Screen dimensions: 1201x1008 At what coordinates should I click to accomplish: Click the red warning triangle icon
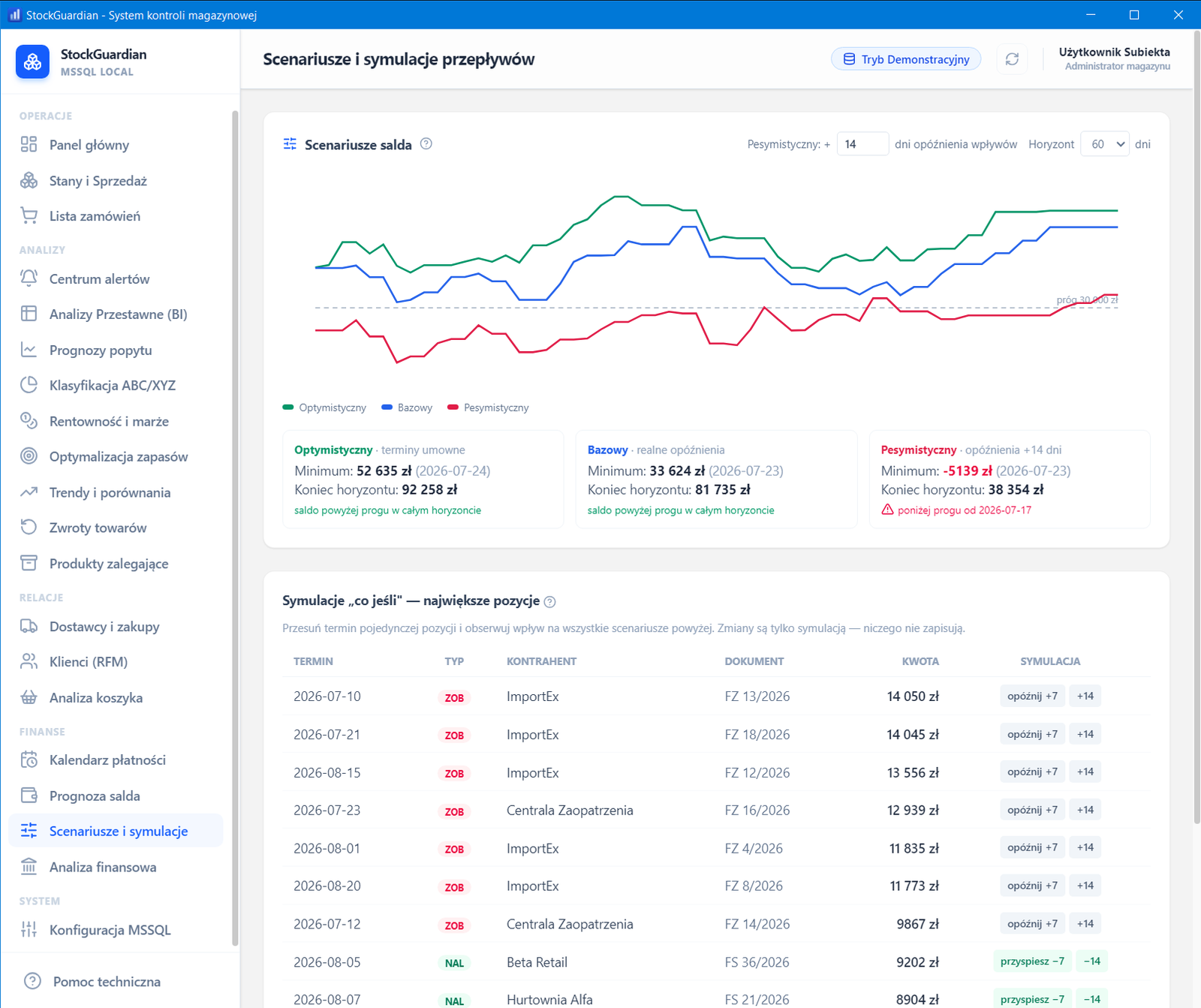887,510
